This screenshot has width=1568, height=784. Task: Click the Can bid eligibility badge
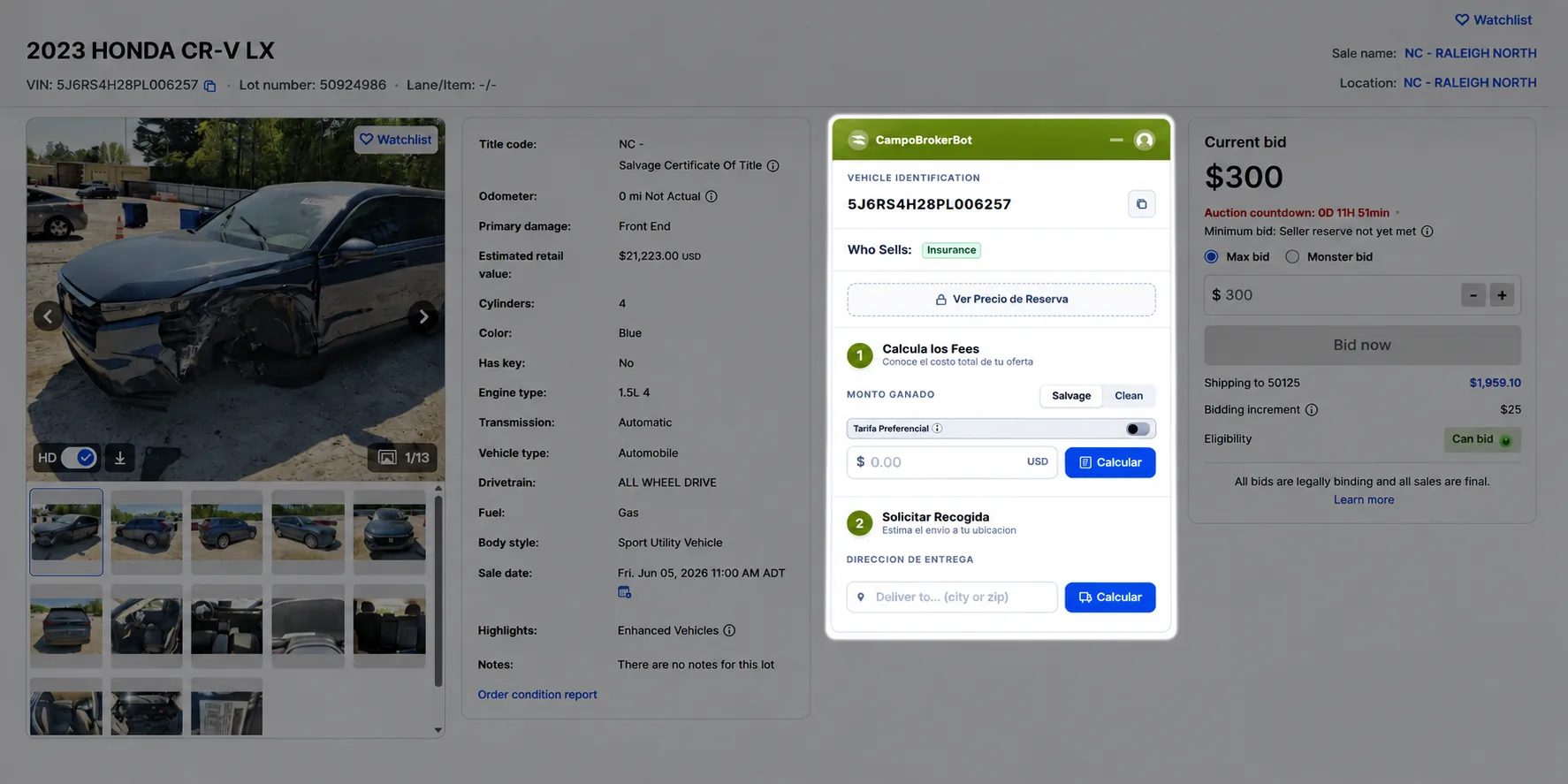tap(1482, 439)
